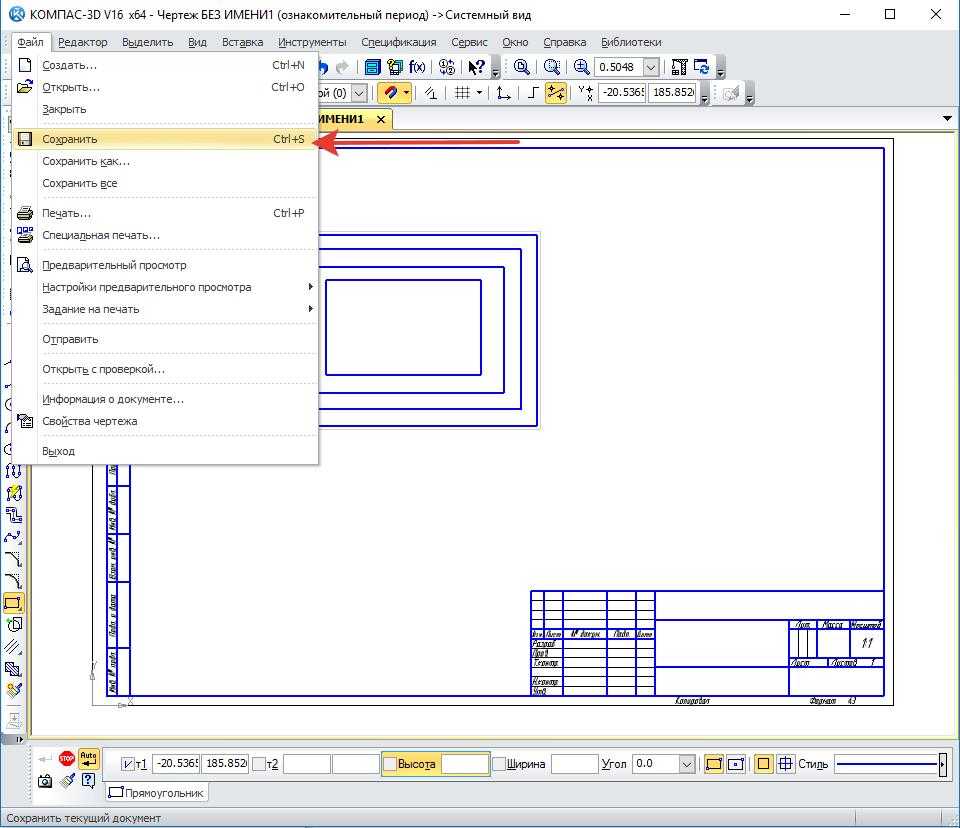Open the Стиль line style dropdown
The height and width of the screenshot is (828, 960).
[x=942, y=764]
